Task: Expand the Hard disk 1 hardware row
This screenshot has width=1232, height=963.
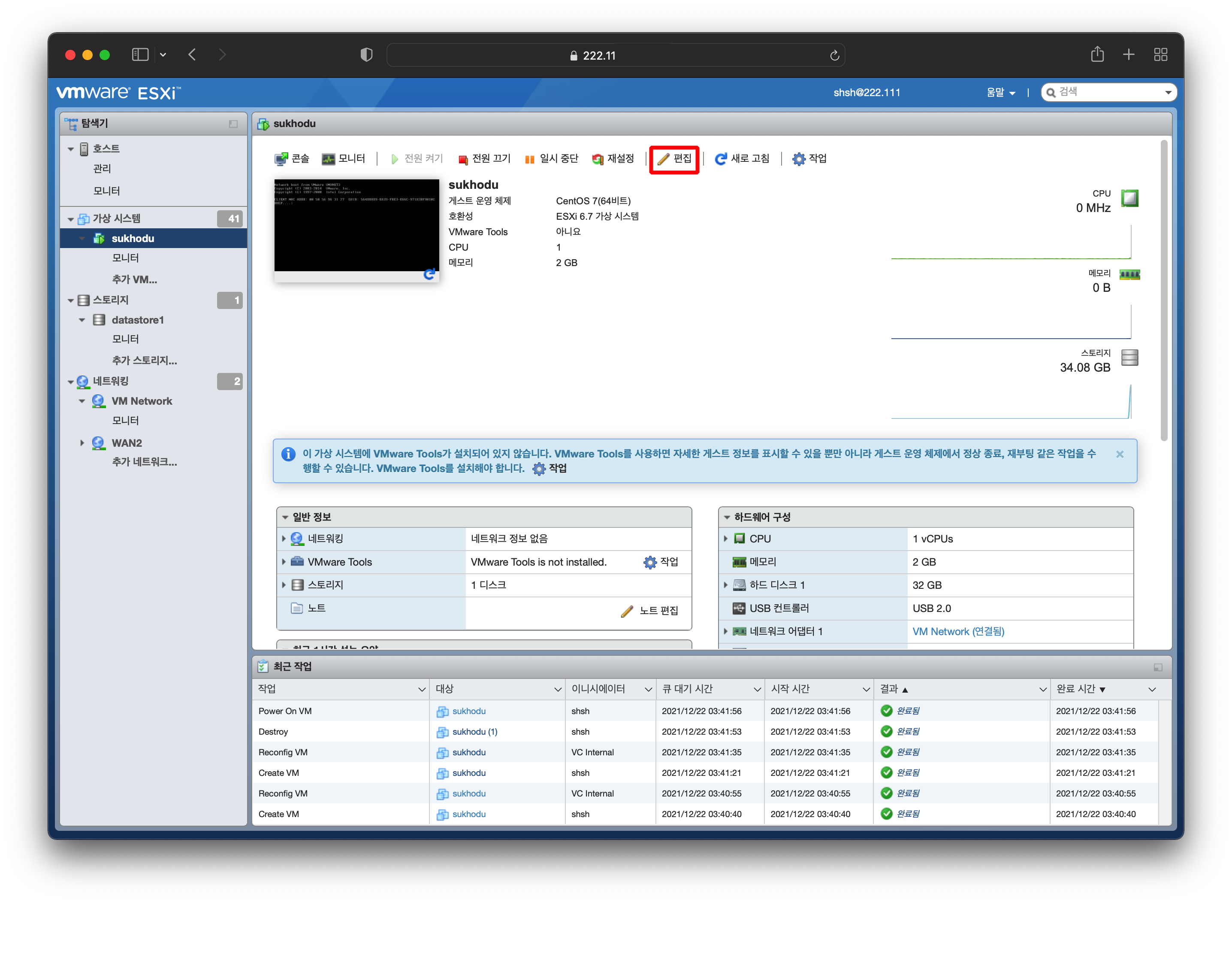Action: (725, 585)
